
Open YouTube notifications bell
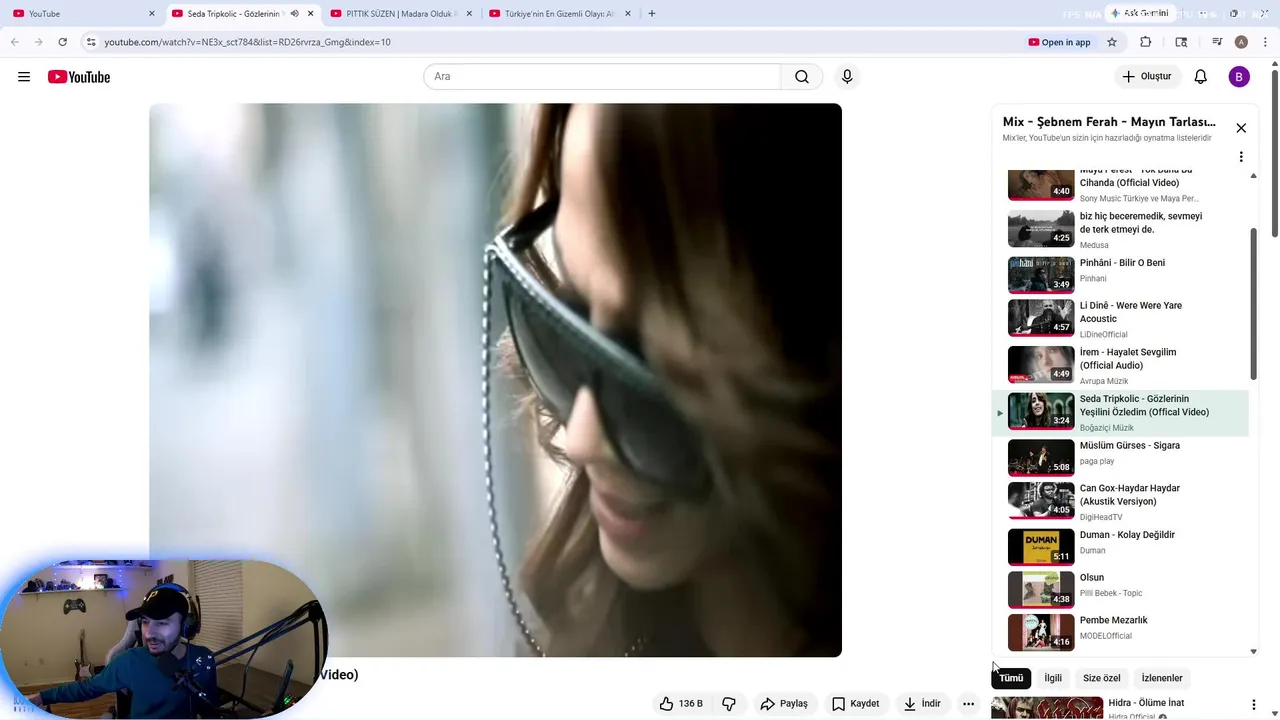click(x=1201, y=77)
